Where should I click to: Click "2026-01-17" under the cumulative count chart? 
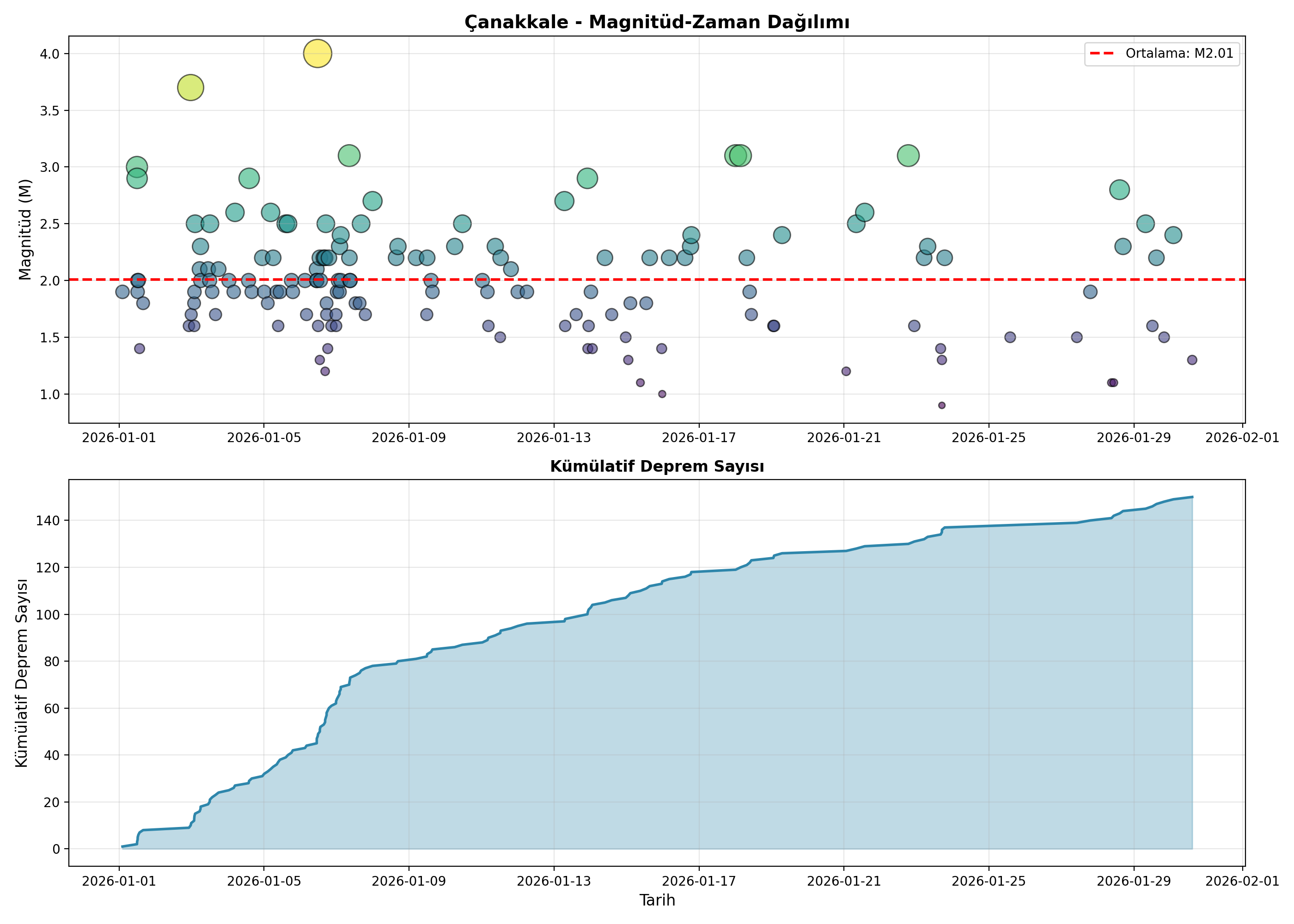click(699, 881)
